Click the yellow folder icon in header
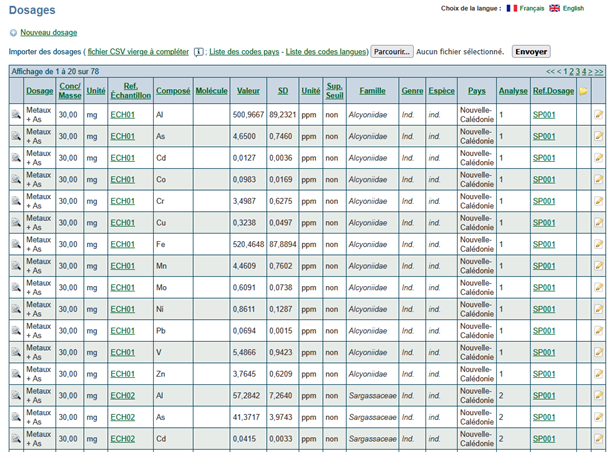This screenshot has height=452, width=616. (583, 91)
